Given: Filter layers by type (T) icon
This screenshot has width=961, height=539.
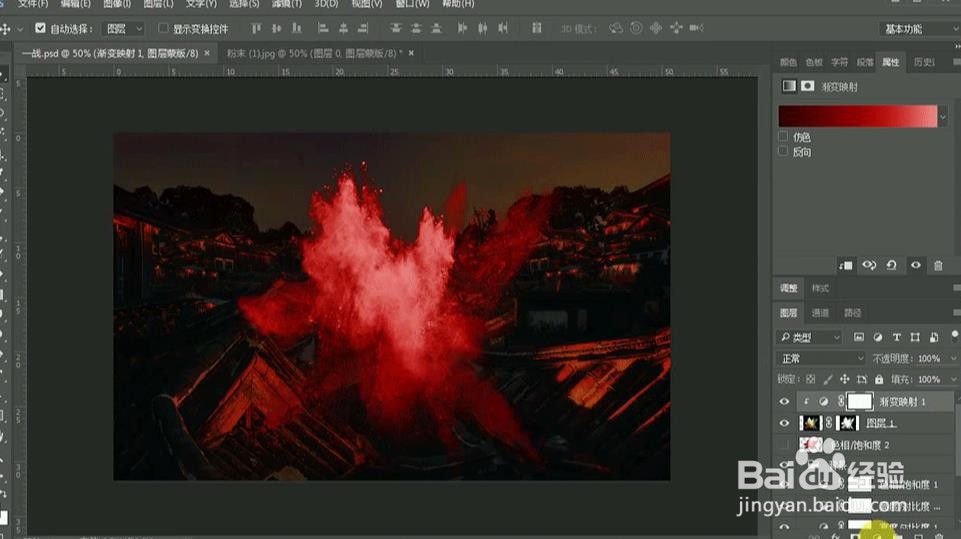Looking at the screenshot, I should [x=897, y=337].
